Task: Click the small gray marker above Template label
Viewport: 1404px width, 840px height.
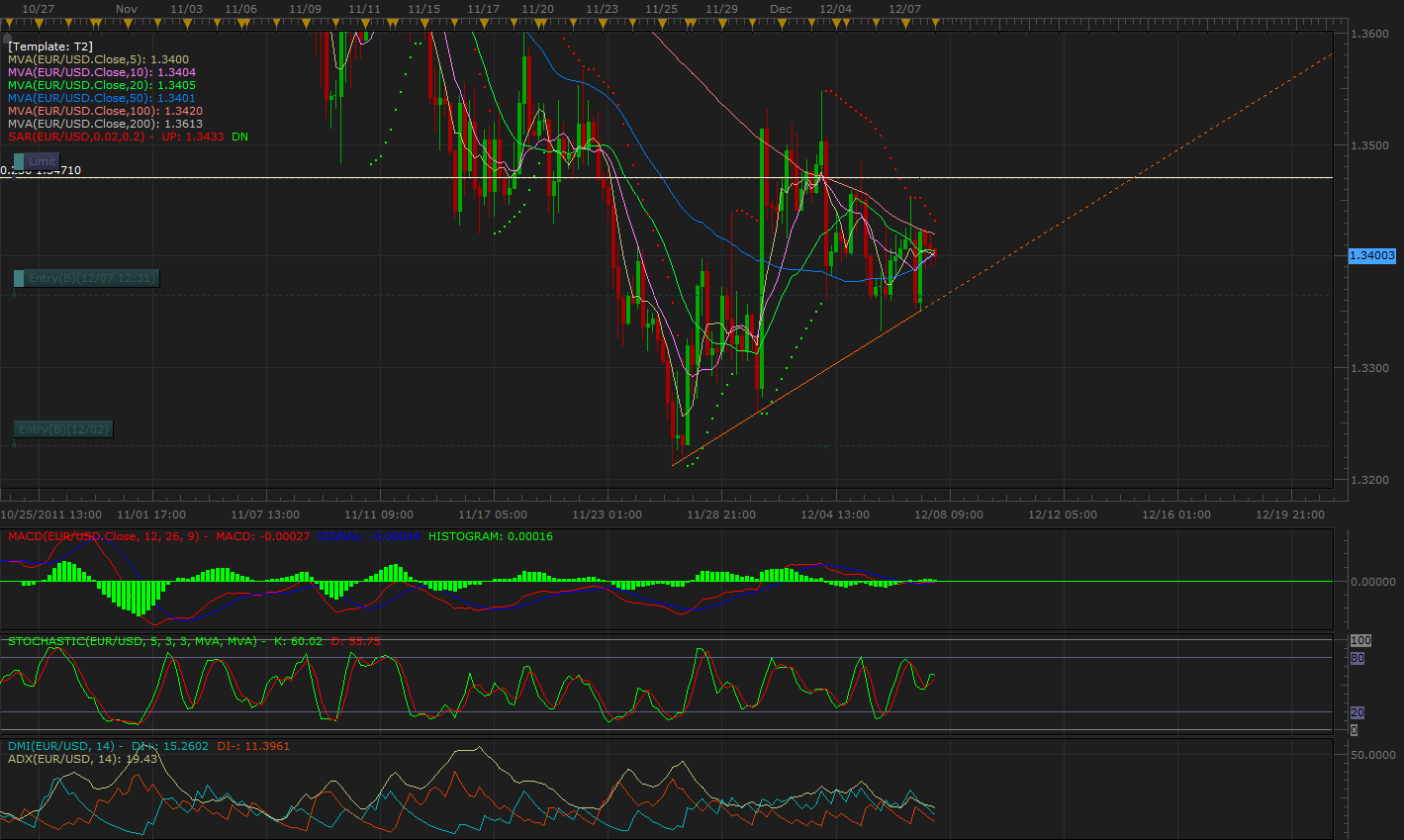Action: tap(8, 36)
